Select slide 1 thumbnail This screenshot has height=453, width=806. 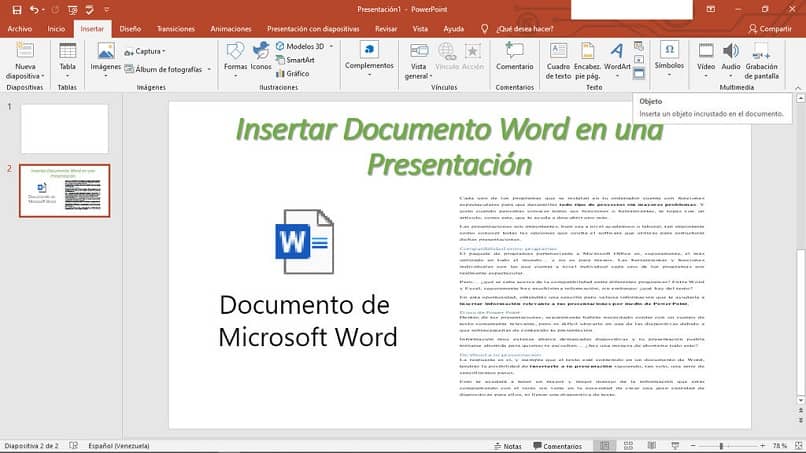[65, 129]
